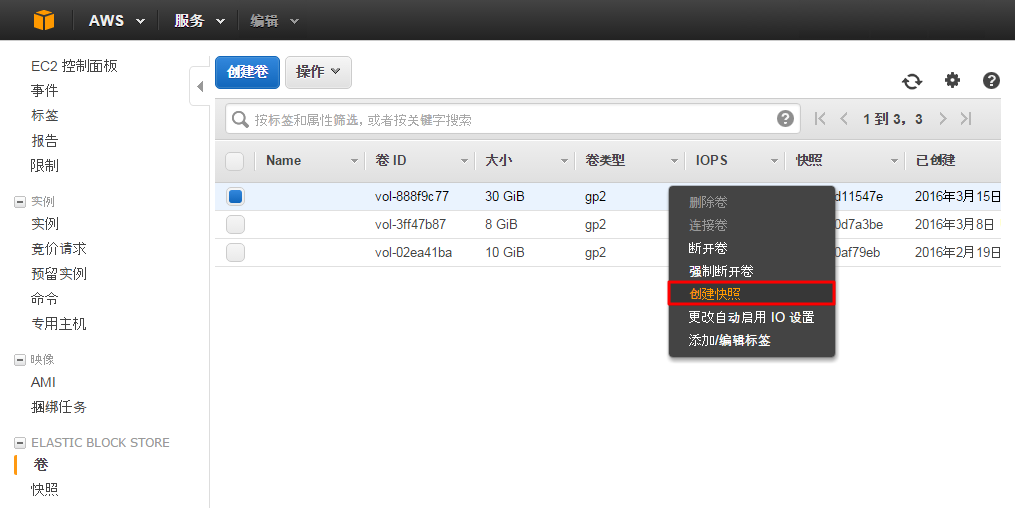Image resolution: width=1015 pixels, height=508 pixels.
Task: Open 捆绑任务 in sidebar
Action: tap(59, 407)
